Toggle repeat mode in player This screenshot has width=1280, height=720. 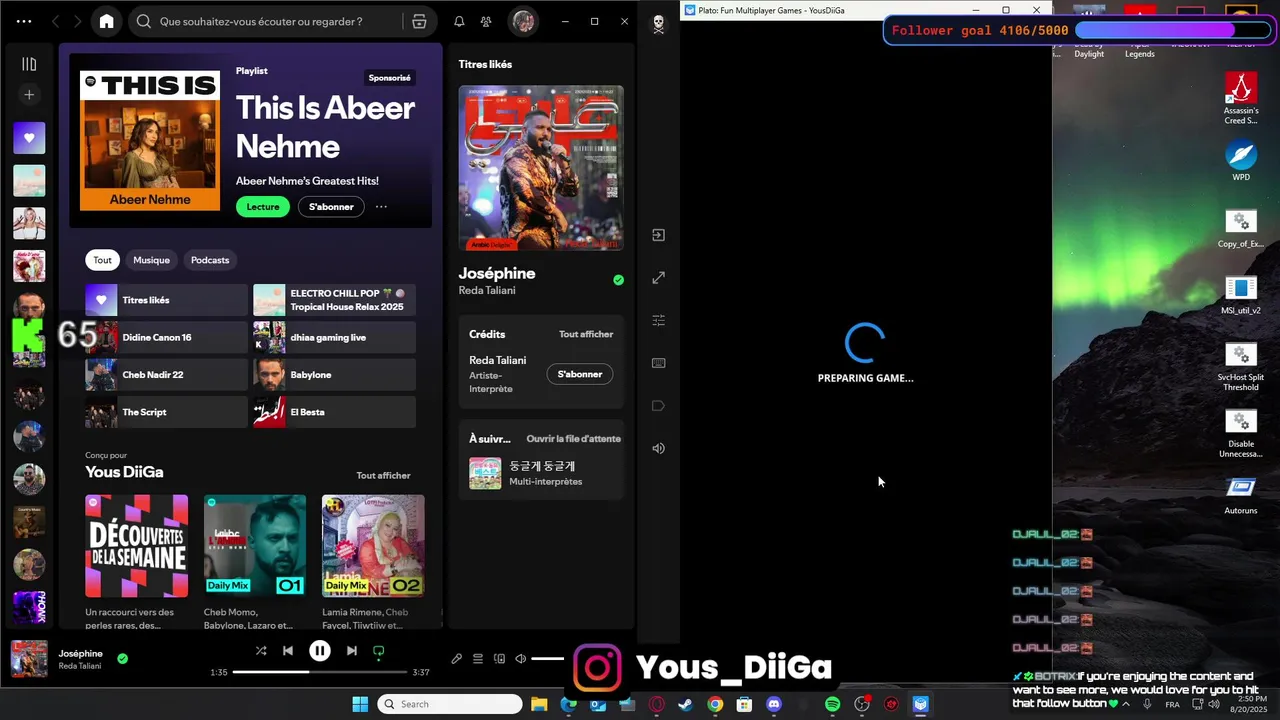click(x=378, y=651)
